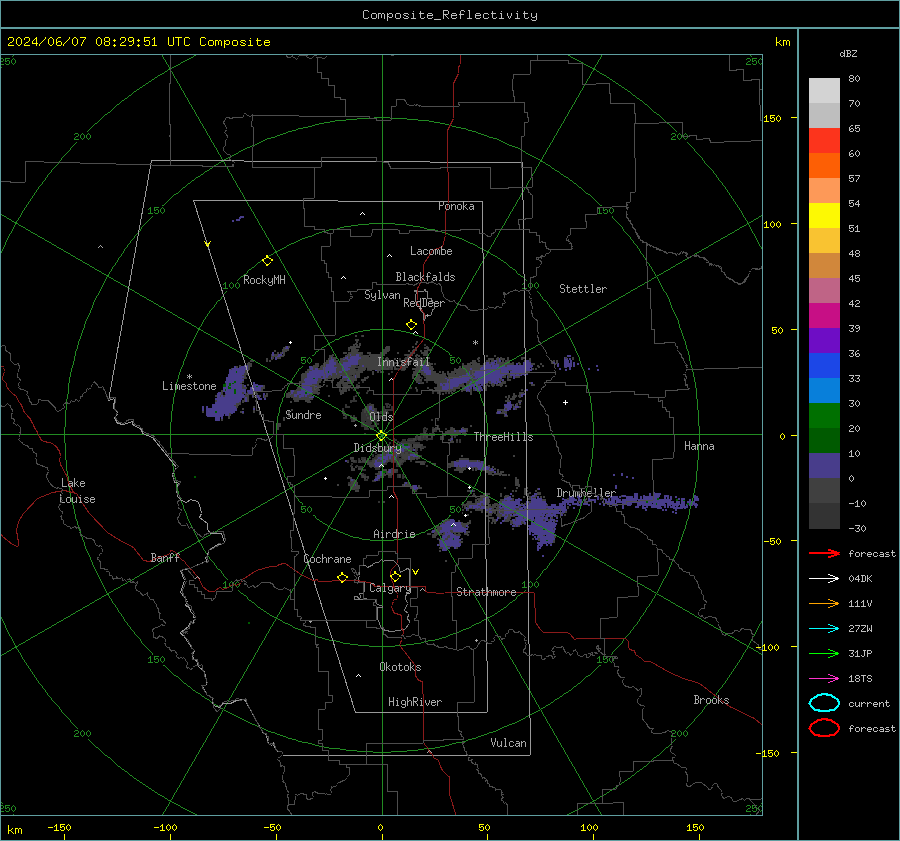Screen dimensions: 900x841
Task: Click the 18TS legend text
Action: coord(860,679)
